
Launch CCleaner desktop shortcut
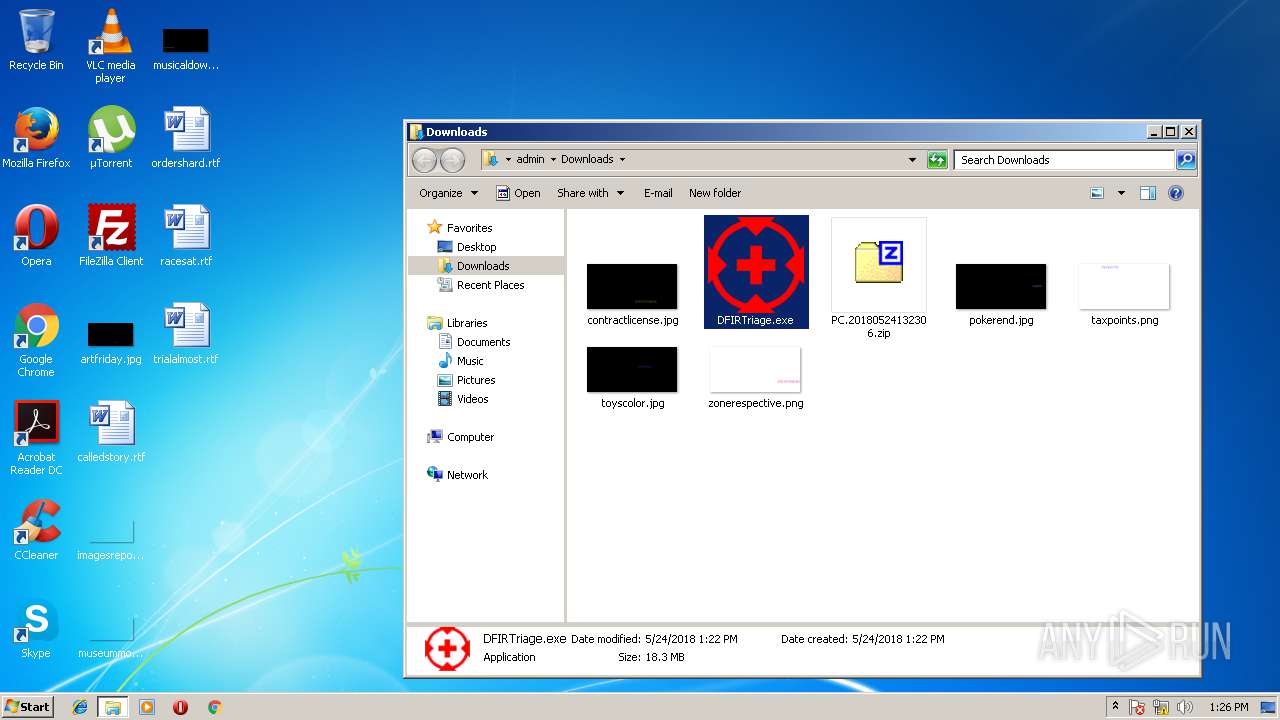[x=36, y=530]
